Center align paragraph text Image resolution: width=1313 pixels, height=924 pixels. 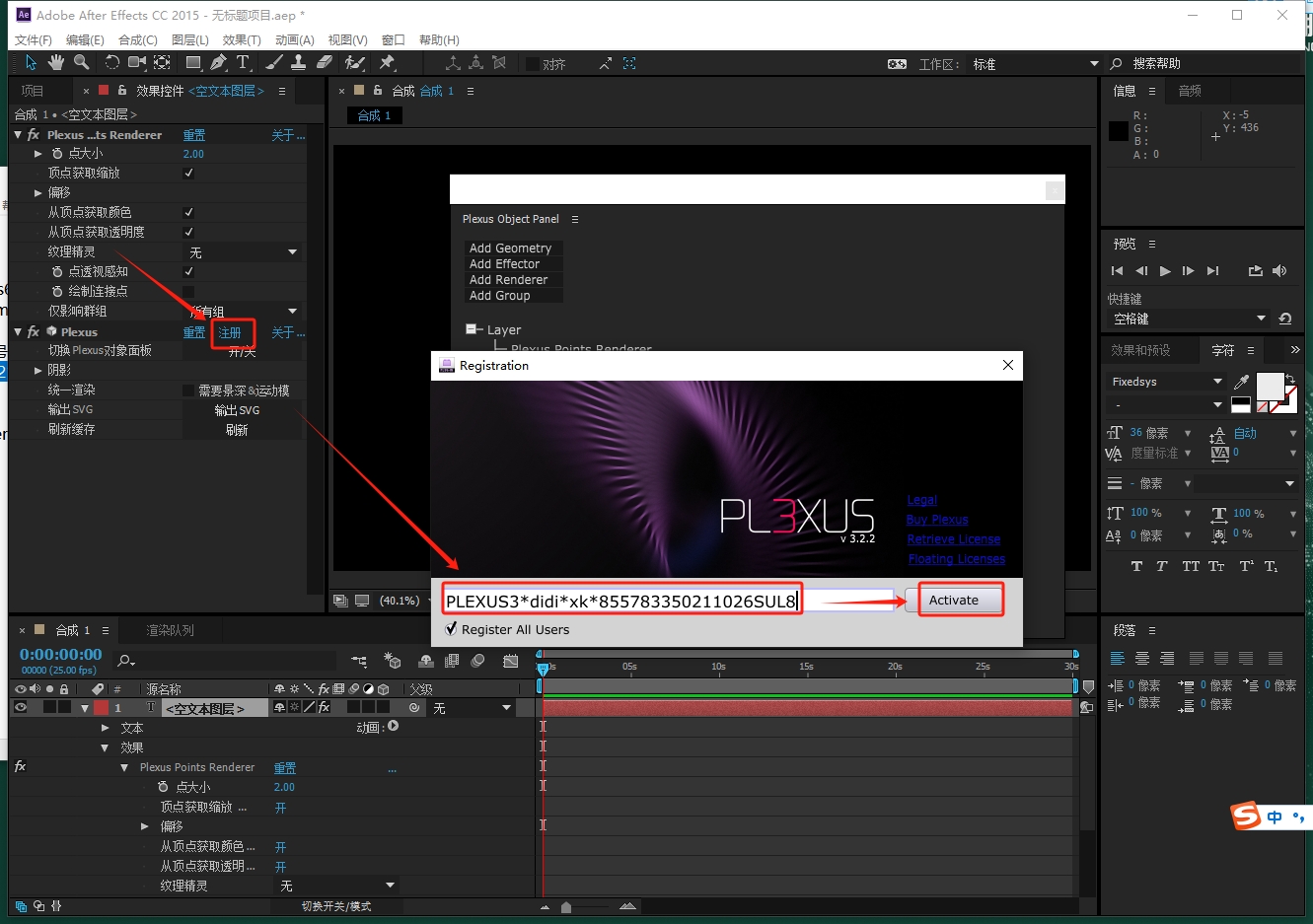[x=1142, y=658]
